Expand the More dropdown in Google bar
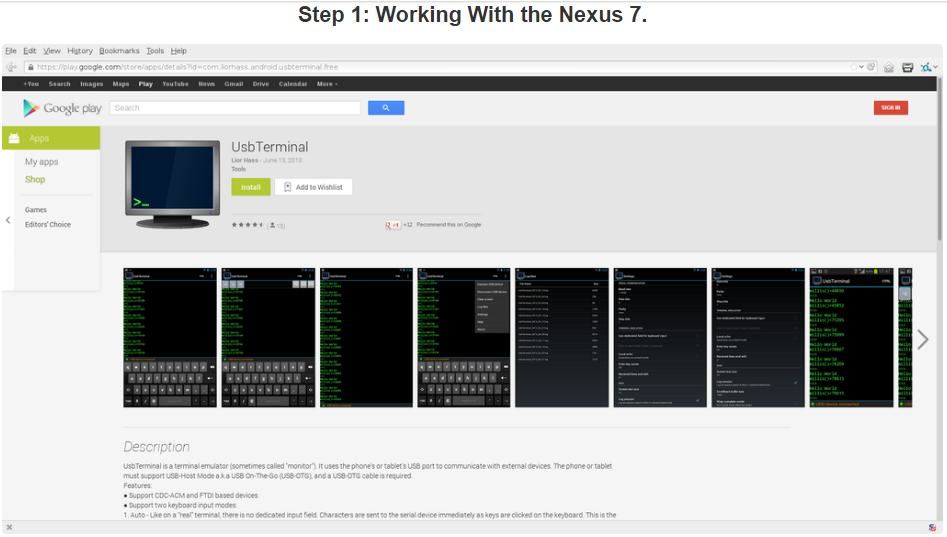947x537 pixels. (x=327, y=84)
